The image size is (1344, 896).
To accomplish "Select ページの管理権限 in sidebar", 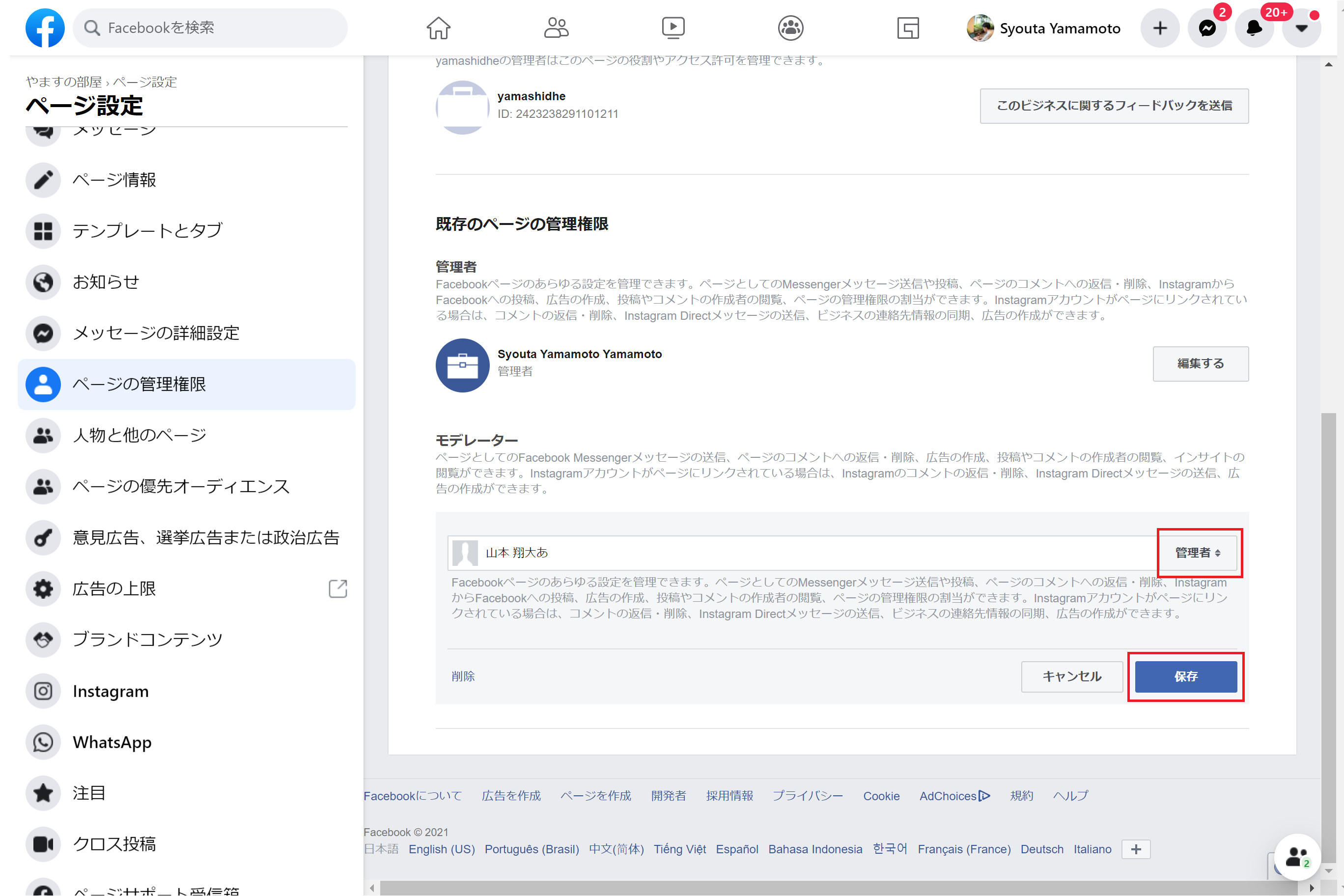I will tap(187, 385).
